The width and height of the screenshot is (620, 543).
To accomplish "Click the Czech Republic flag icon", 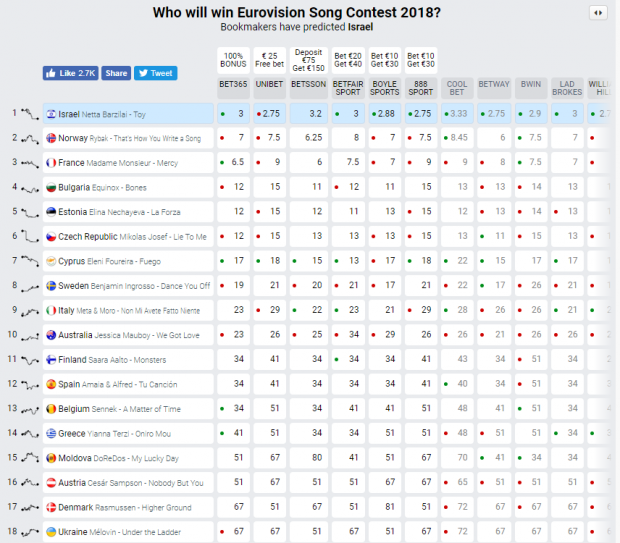I will point(51,236).
